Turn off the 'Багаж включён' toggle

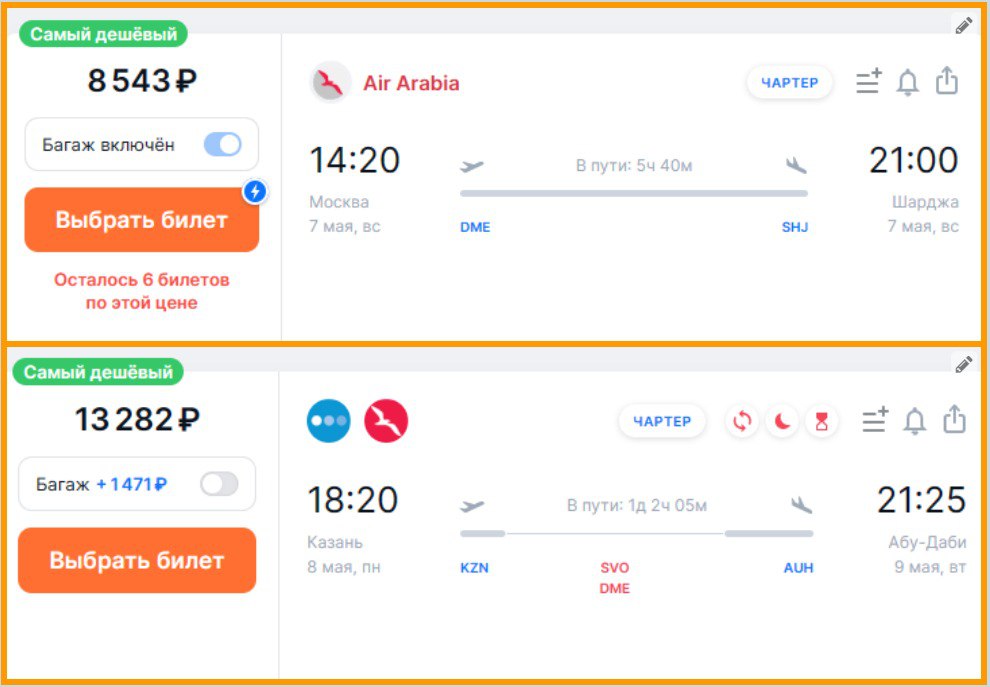pos(222,145)
